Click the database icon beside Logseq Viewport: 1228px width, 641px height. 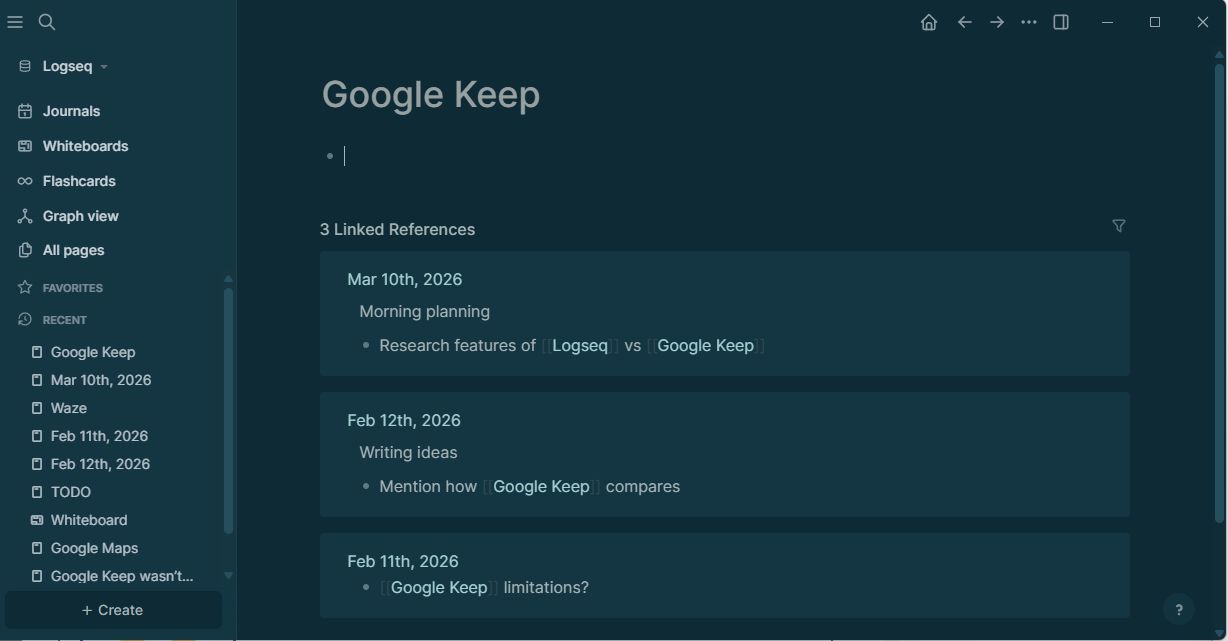(25, 66)
